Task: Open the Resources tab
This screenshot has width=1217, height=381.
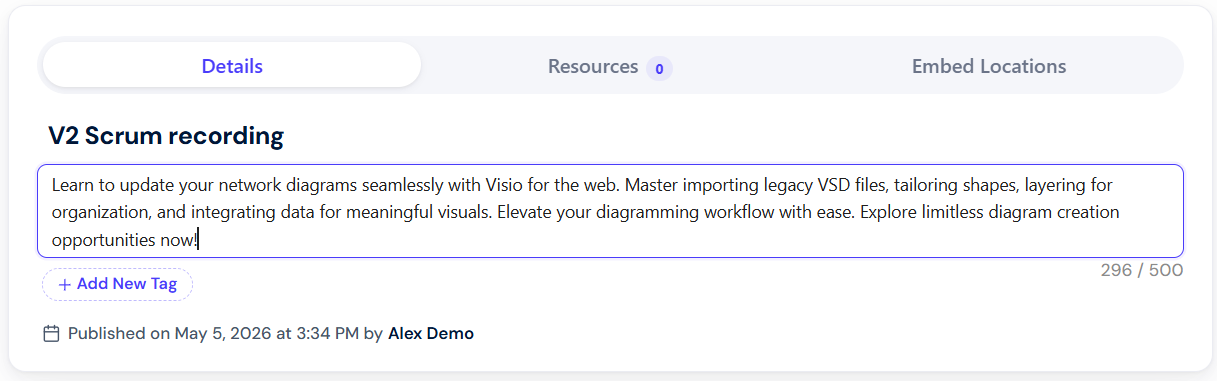Action: tap(609, 66)
